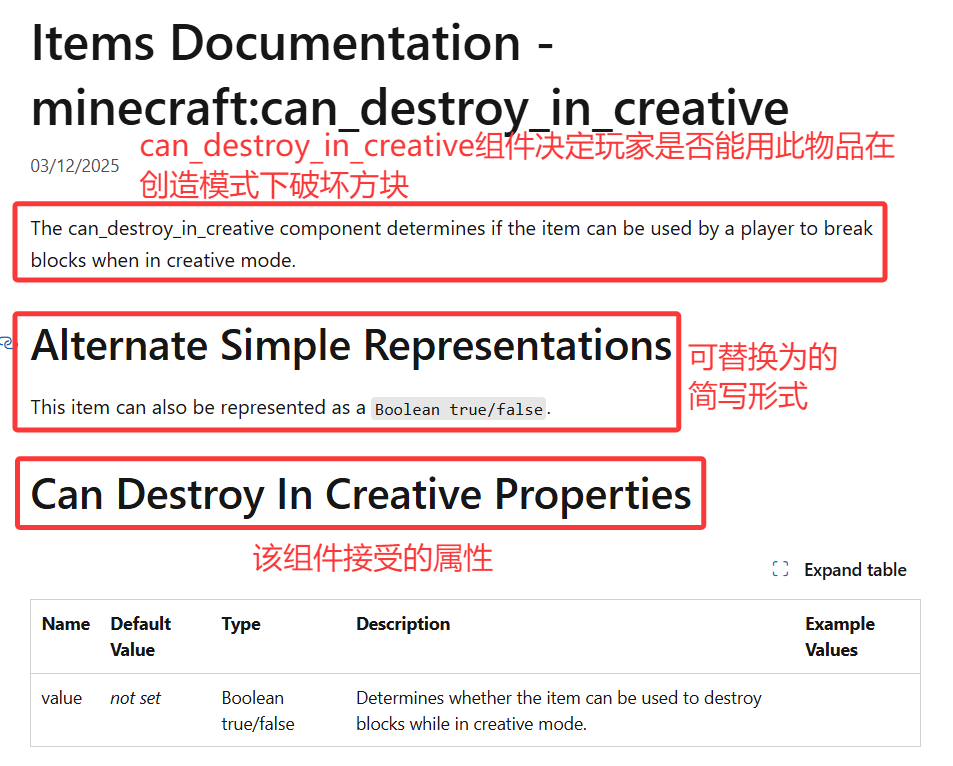Screen dimensions: 953x766
Task: Select the Example Values column header
Action: pos(839,636)
